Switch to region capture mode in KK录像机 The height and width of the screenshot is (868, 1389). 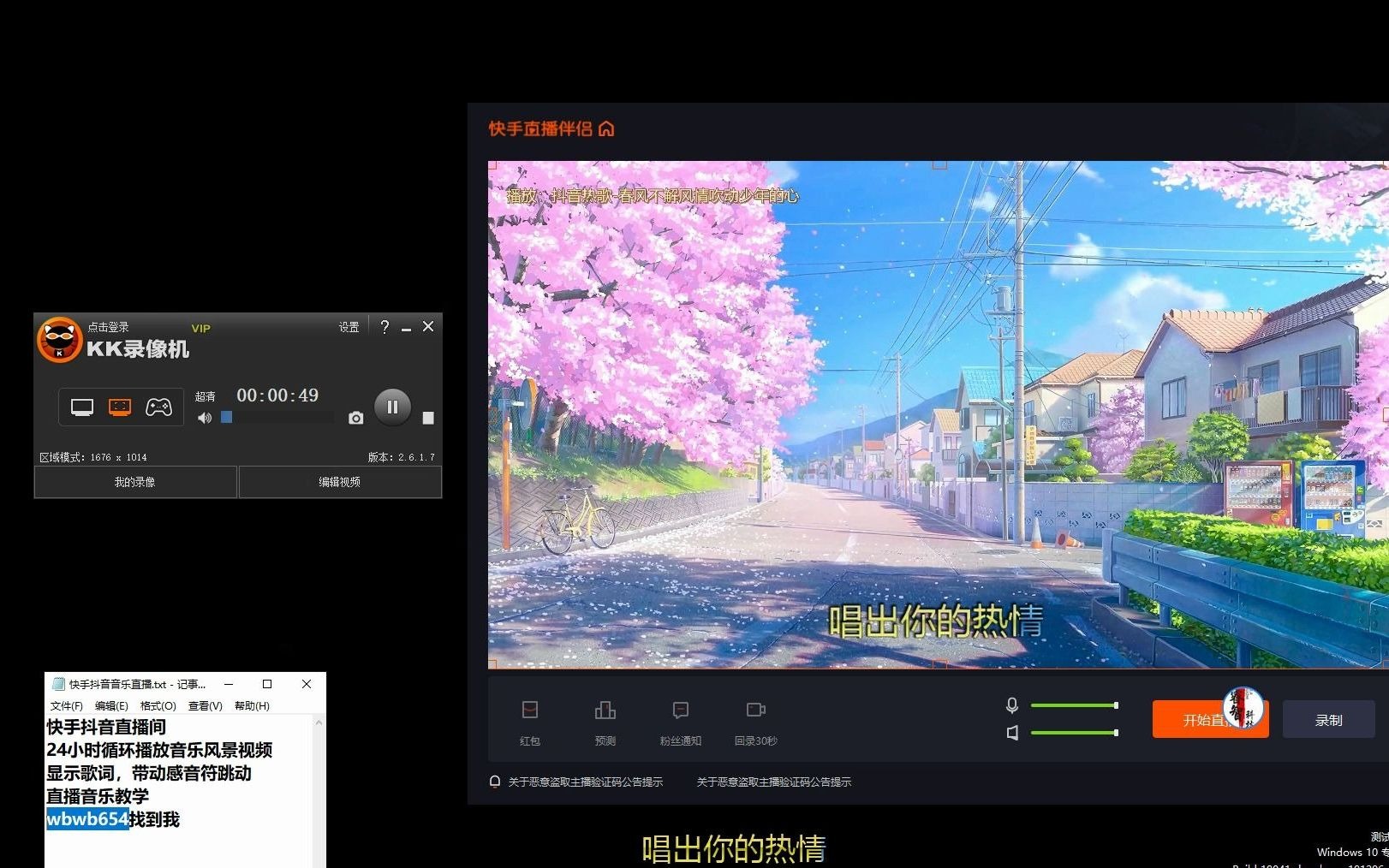click(x=119, y=407)
